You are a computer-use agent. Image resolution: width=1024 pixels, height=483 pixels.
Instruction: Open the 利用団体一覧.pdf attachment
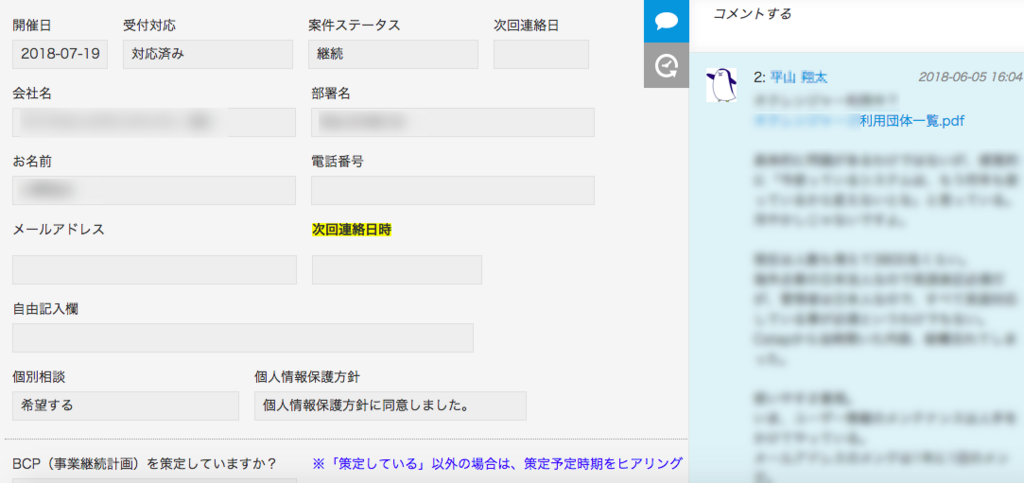(x=912, y=121)
